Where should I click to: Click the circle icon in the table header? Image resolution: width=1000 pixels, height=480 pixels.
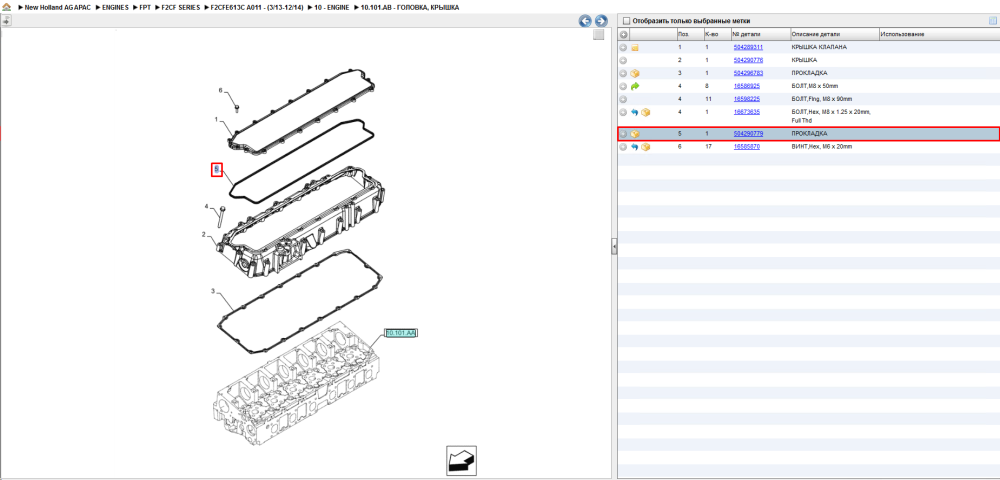point(624,34)
